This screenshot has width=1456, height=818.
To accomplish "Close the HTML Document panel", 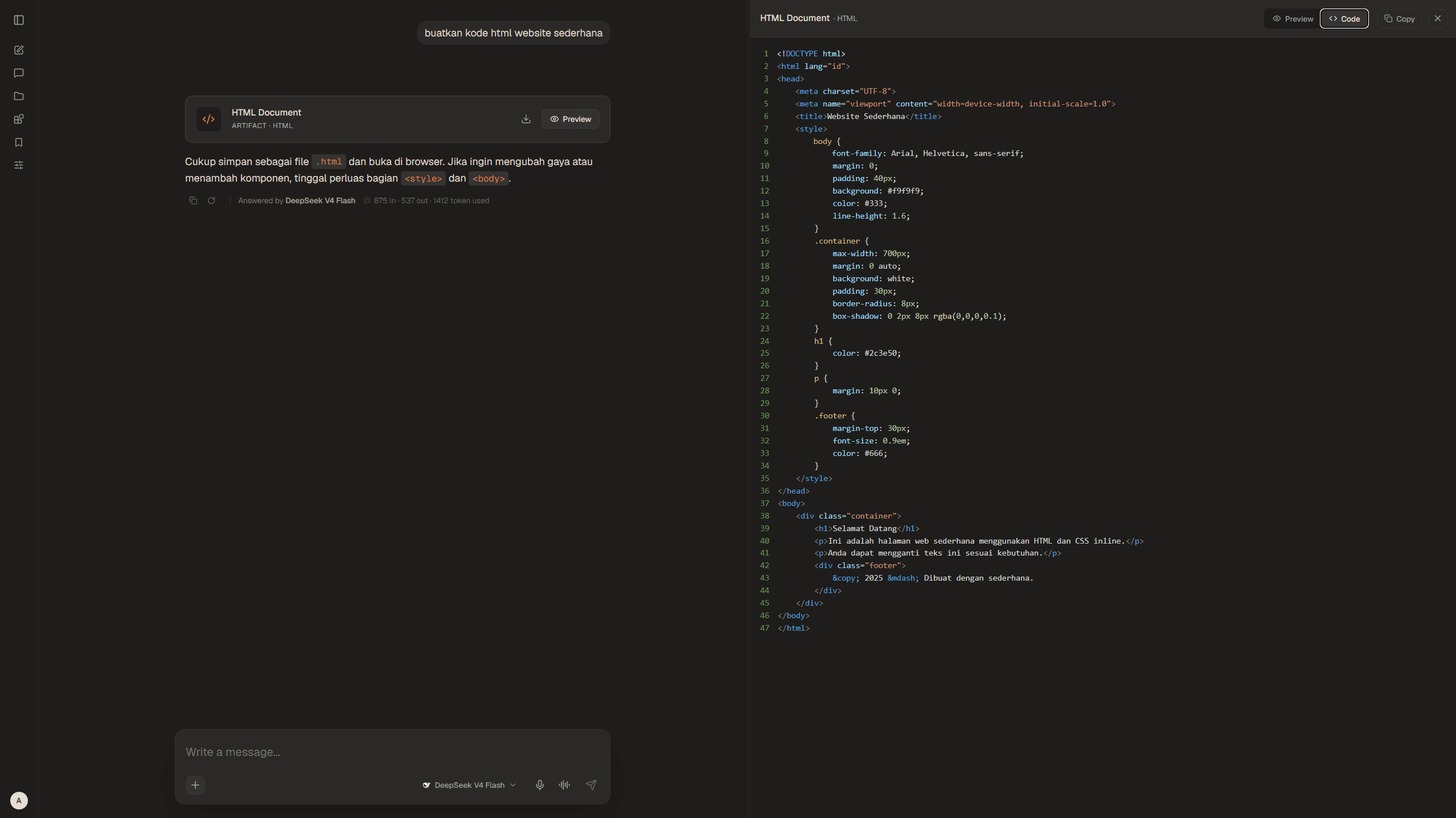I will tap(1438, 18).
